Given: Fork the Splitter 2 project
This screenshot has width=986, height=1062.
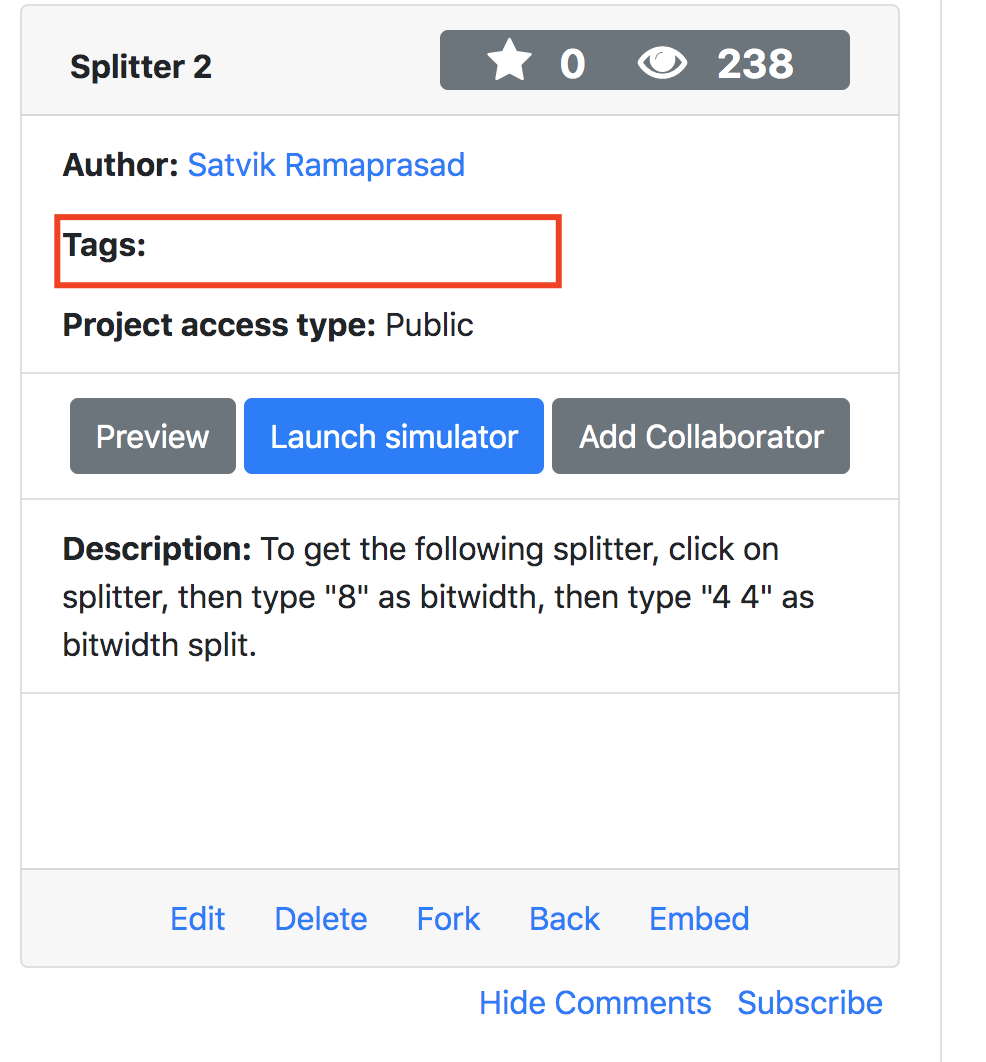Looking at the screenshot, I should point(448,918).
